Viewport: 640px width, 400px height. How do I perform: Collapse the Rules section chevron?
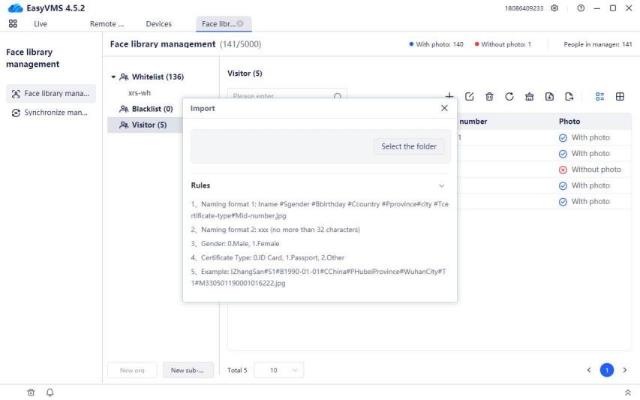(x=442, y=185)
